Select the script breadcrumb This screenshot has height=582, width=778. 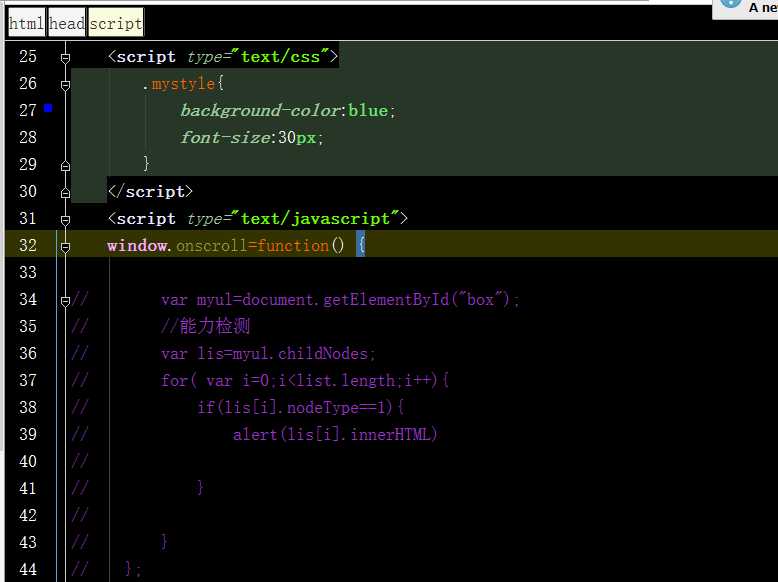coord(116,23)
